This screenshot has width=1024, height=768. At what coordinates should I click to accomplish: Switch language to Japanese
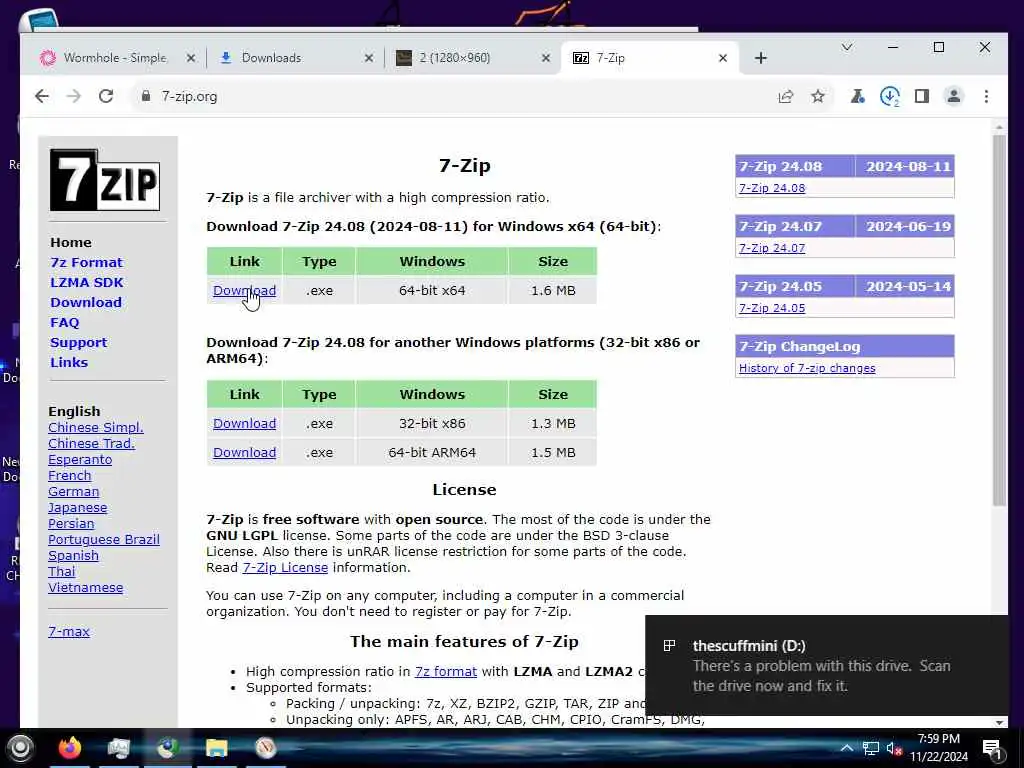coord(77,507)
